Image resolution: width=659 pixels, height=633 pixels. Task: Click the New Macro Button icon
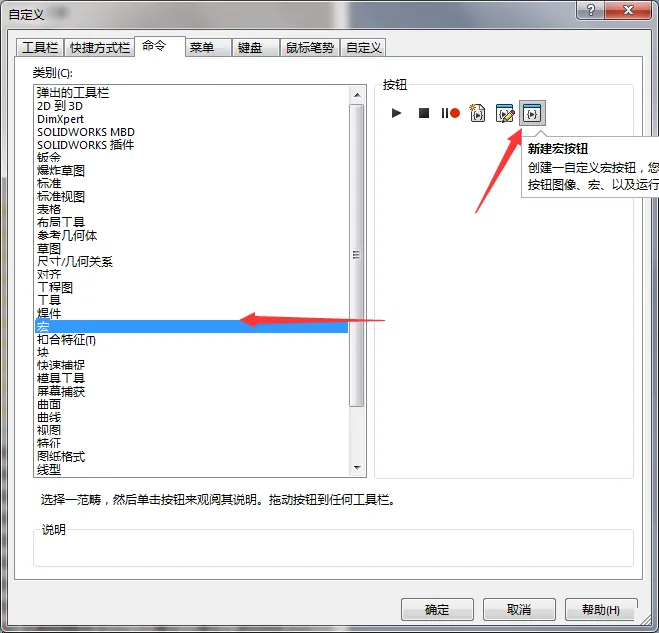532,113
